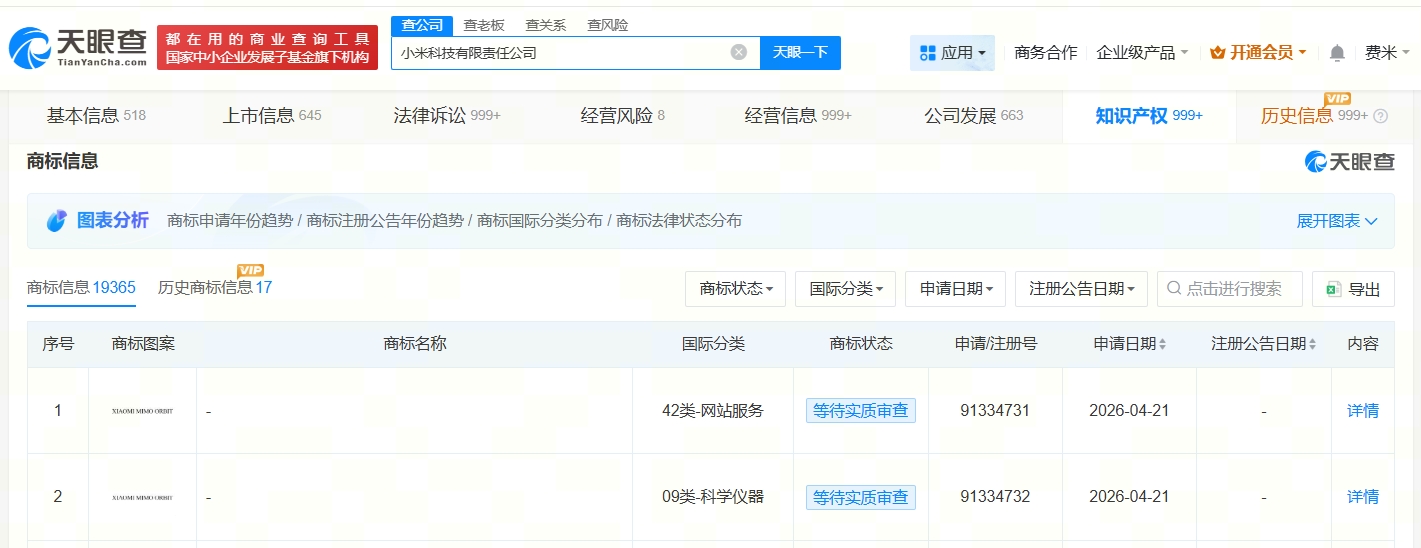Screen dimensions: 1421x548
Task: Open 上市信息 tab
Action: click(x=272, y=116)
